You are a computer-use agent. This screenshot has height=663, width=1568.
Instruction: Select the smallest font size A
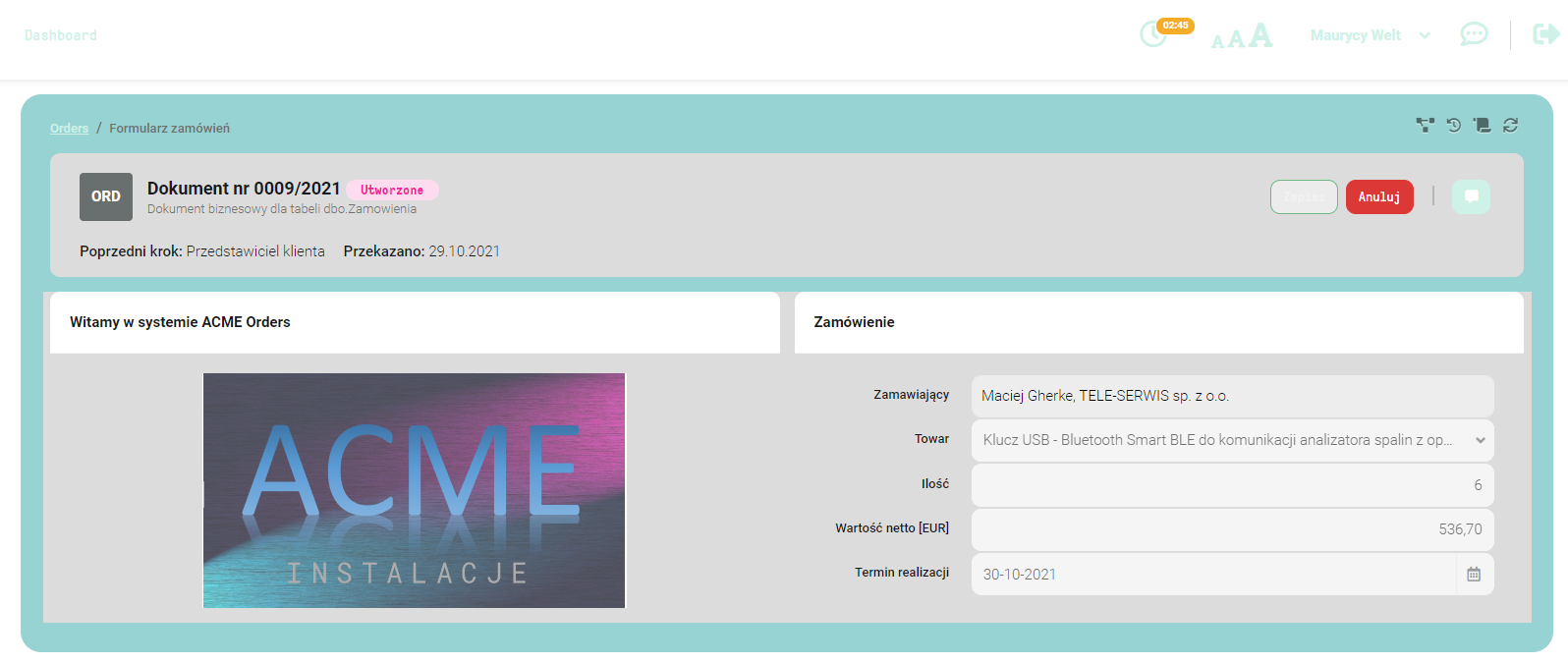tap(1217, 41)
